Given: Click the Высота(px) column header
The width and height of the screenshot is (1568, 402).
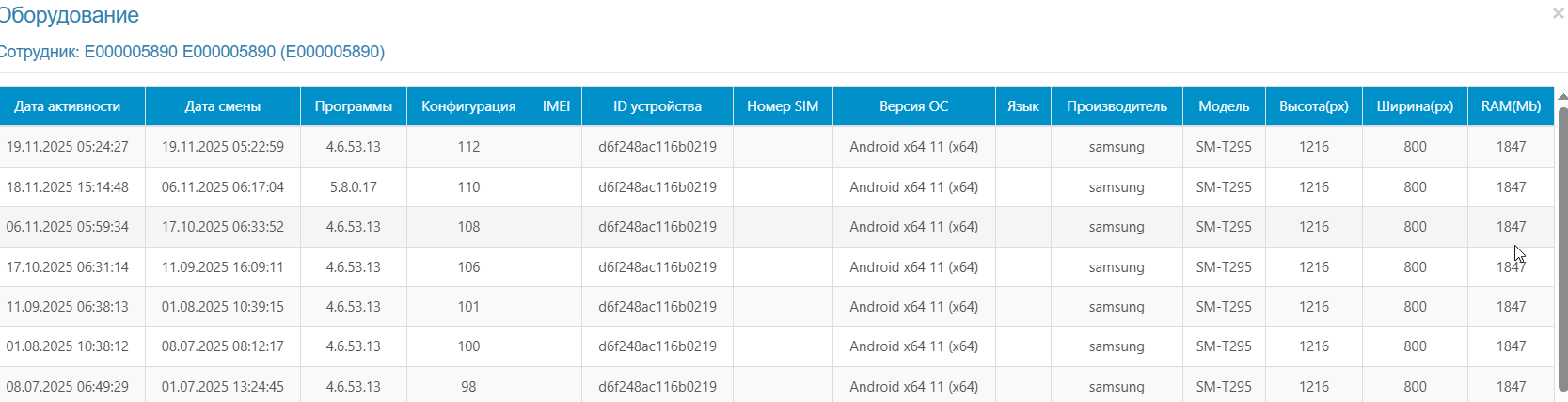Looking at the screenshot, I should (1314, 106).
